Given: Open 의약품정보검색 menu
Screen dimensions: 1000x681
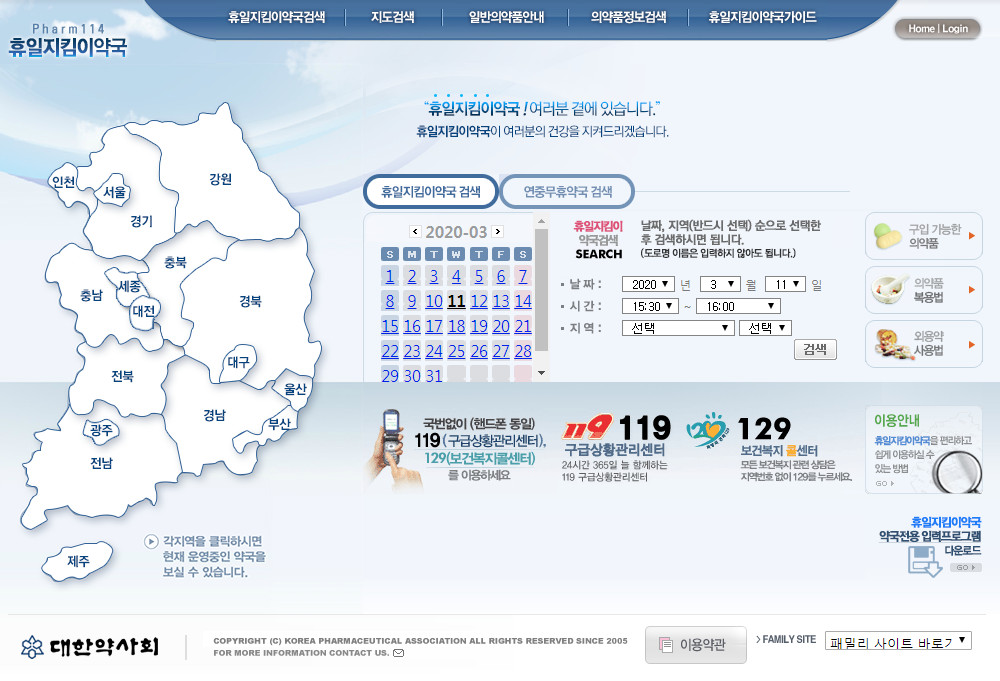Looking at the screenshot, I should (628, 17).
